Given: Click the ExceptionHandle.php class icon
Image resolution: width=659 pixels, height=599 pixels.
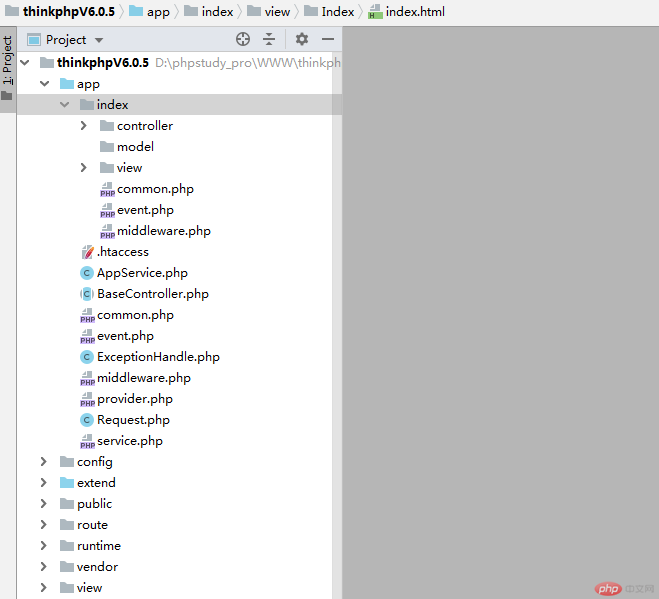Looking at the screenshot, I should pyautogui.click(x=87, y=357).
